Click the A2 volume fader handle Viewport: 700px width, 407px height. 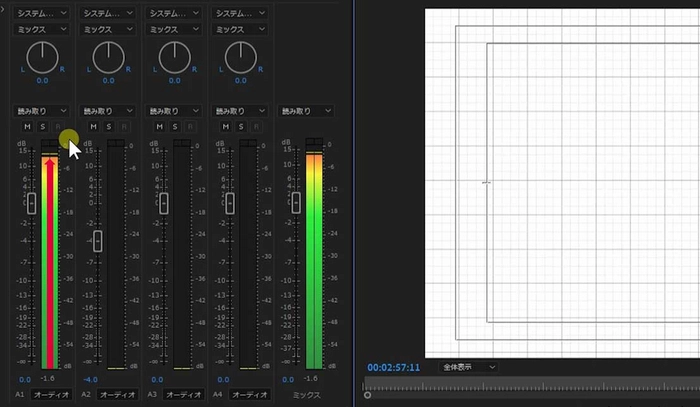point(98,241)
